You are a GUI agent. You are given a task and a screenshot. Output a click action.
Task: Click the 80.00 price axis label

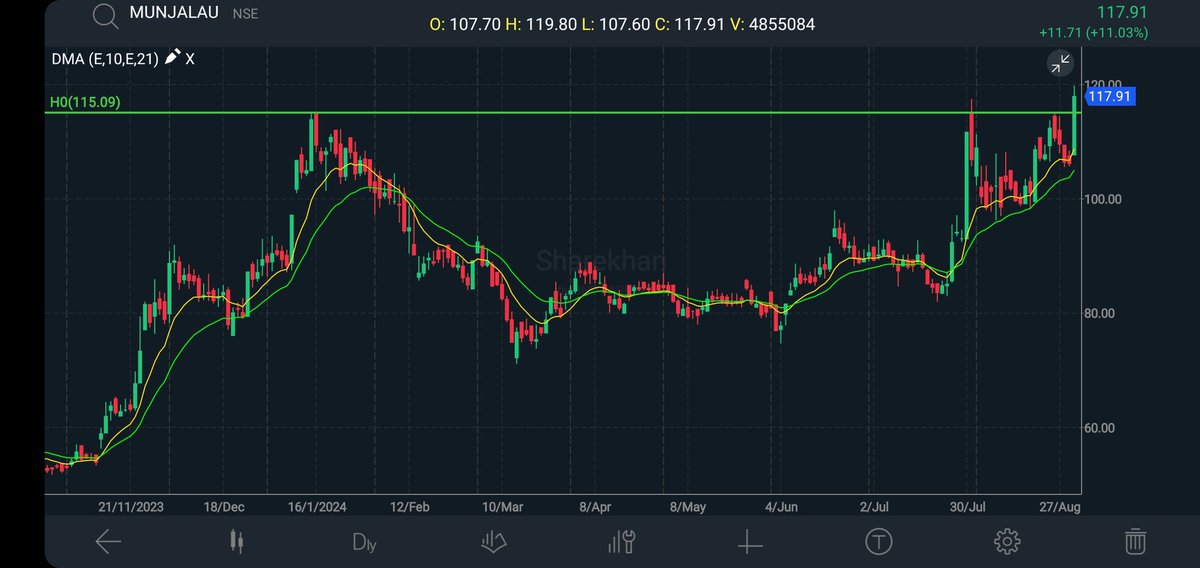[x=1102, y=313]
